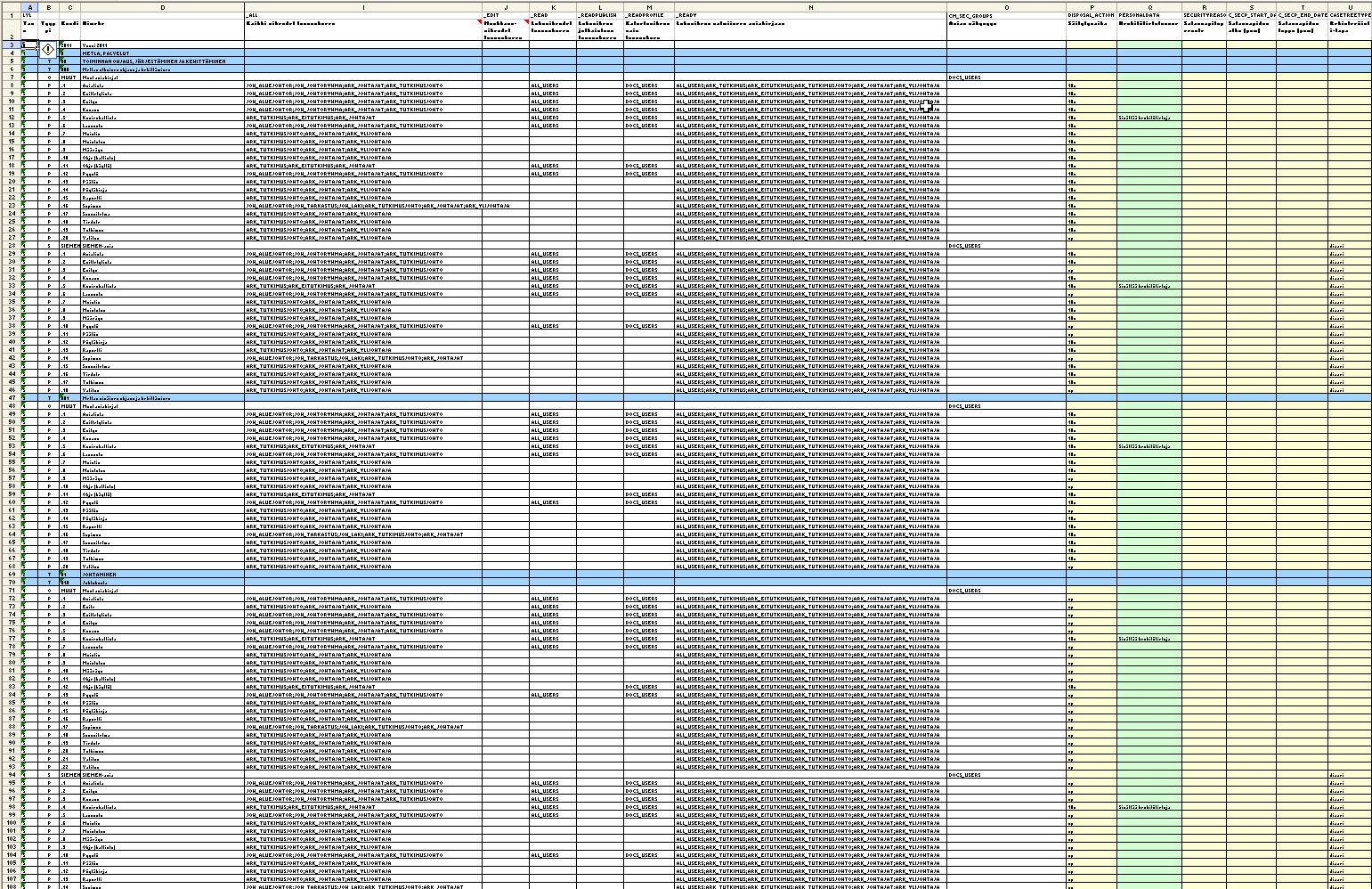Select column T header
1372x889 pixels.
coord(1302,7)
